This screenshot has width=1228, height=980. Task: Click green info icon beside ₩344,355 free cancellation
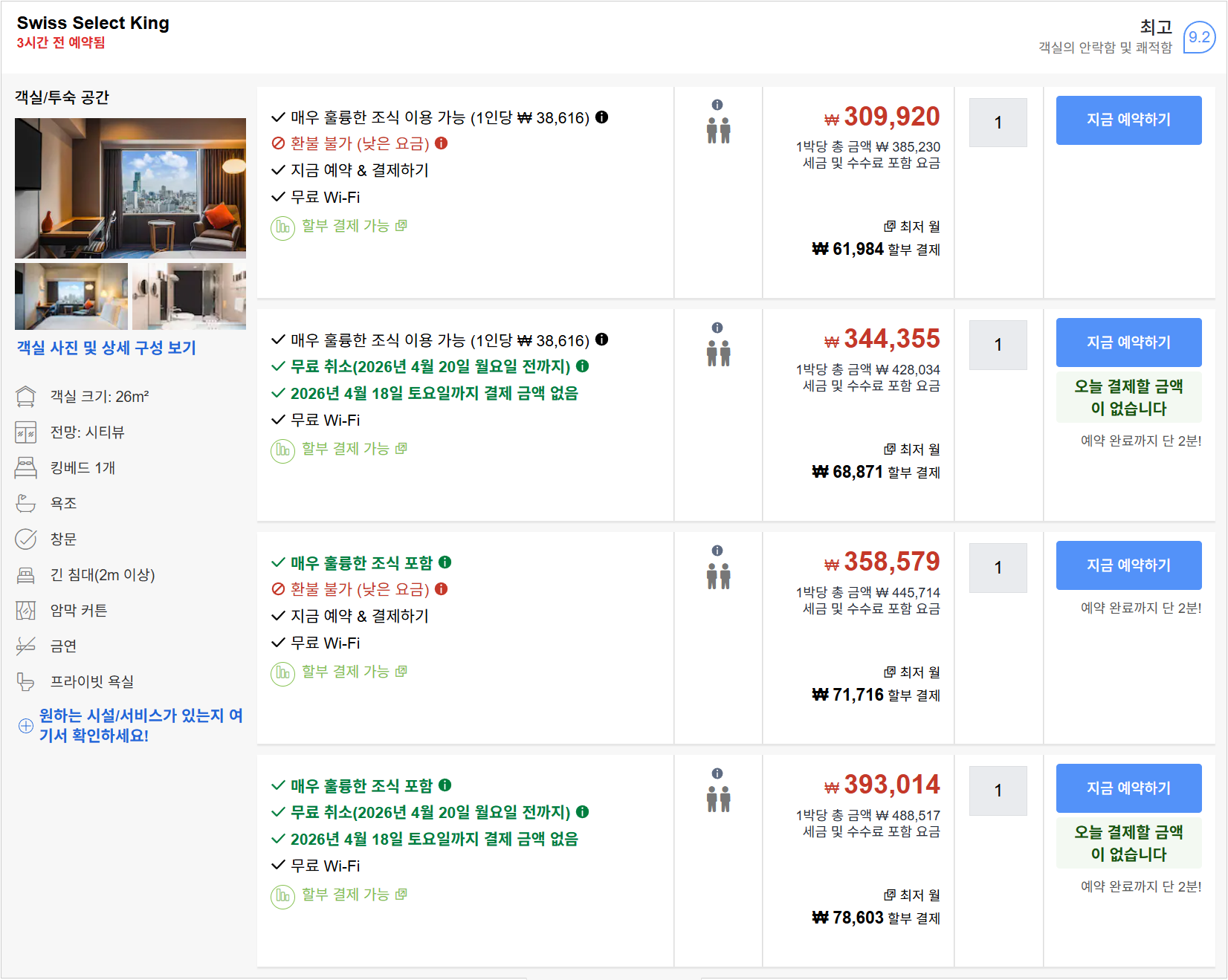coord(583,366)
